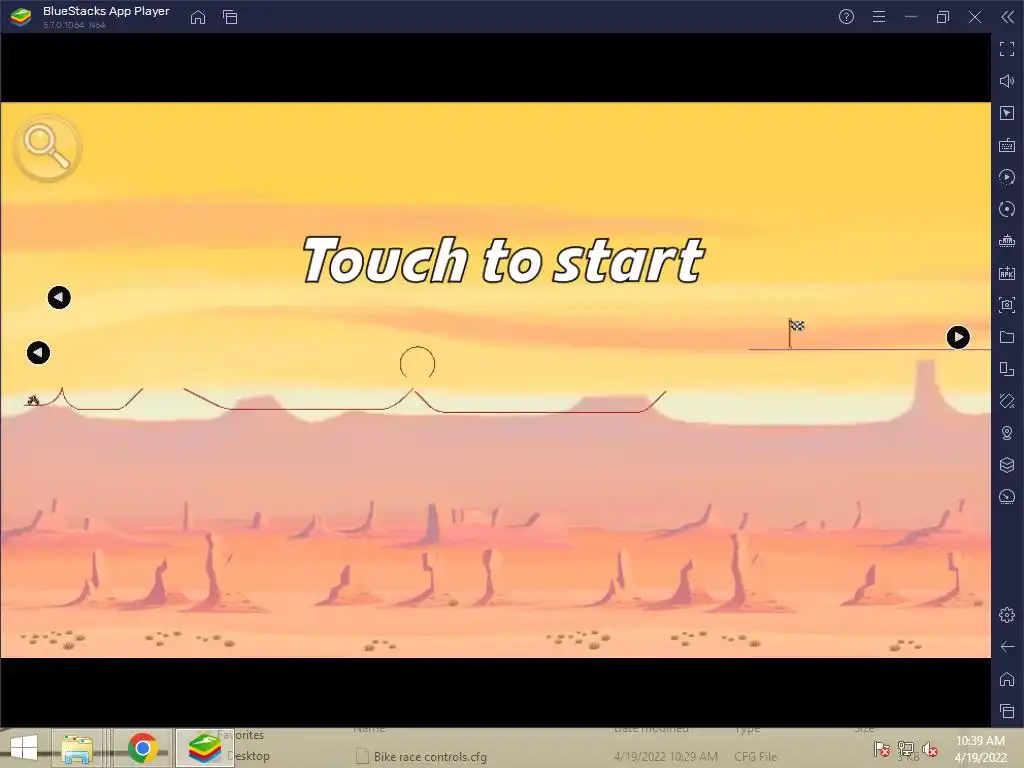This screenshot has width=1024, height=768.
Task: Click the Android back arrow in sidebar
Action: pyautogui.click(x=1007, y=647)
